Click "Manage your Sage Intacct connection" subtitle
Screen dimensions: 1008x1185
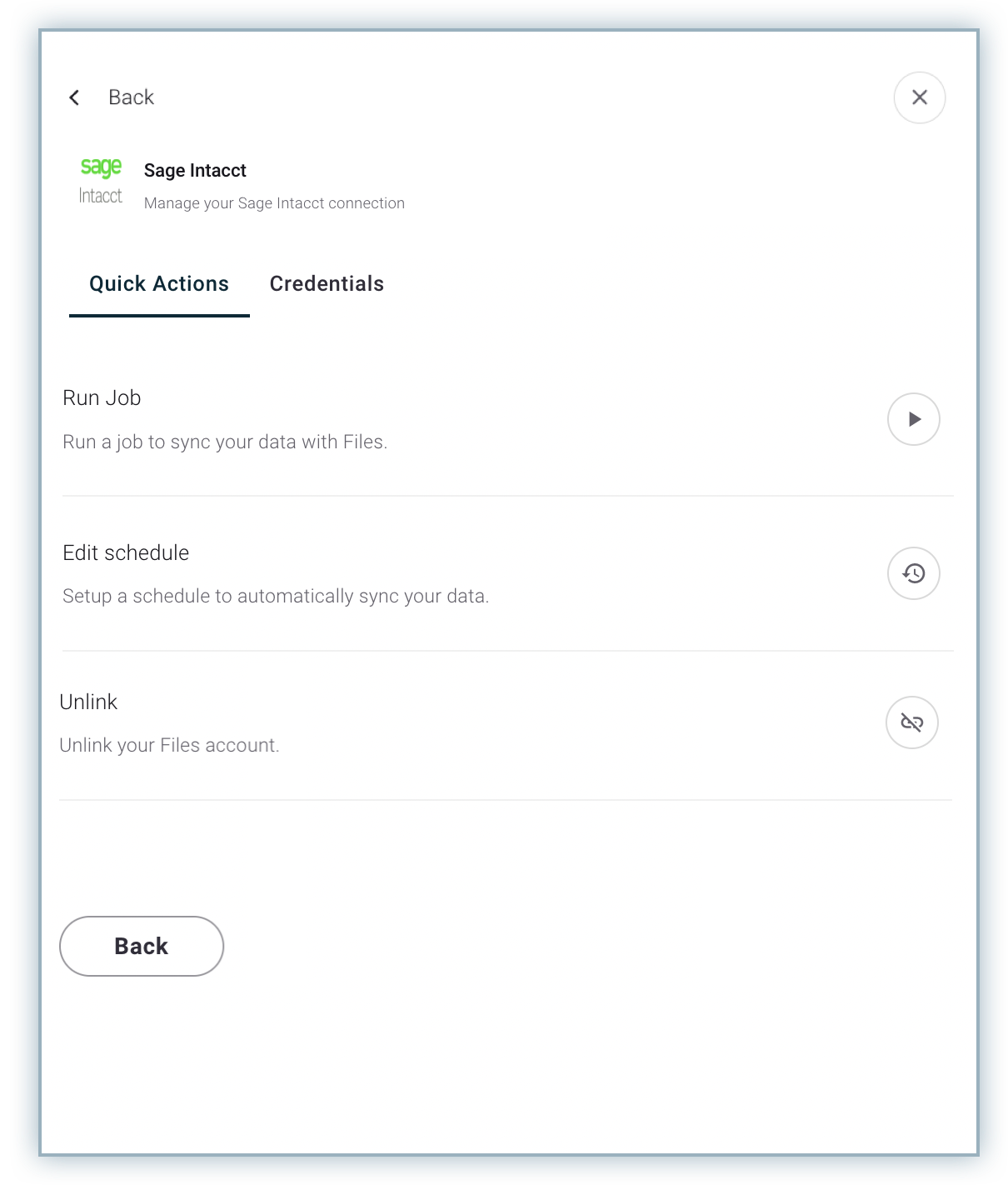pyautogui.click(x=274, y=203)
